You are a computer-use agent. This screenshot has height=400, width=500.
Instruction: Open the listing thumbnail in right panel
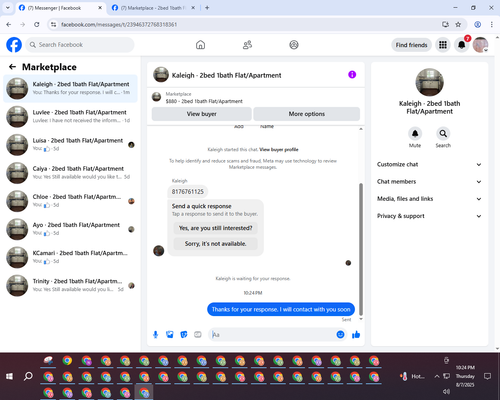pos(429,82)
